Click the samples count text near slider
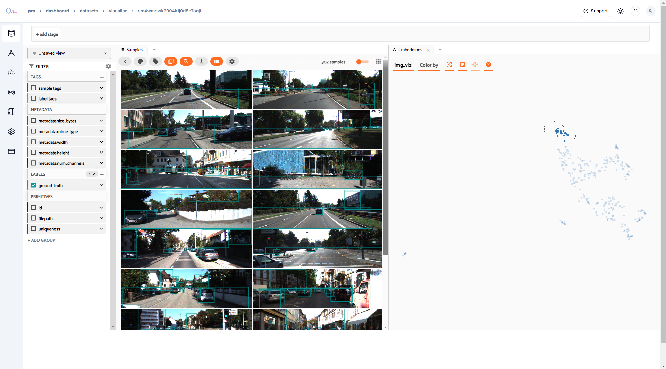Screen dimensions: 666x369 pyautogui.click(x=333, y=62)
